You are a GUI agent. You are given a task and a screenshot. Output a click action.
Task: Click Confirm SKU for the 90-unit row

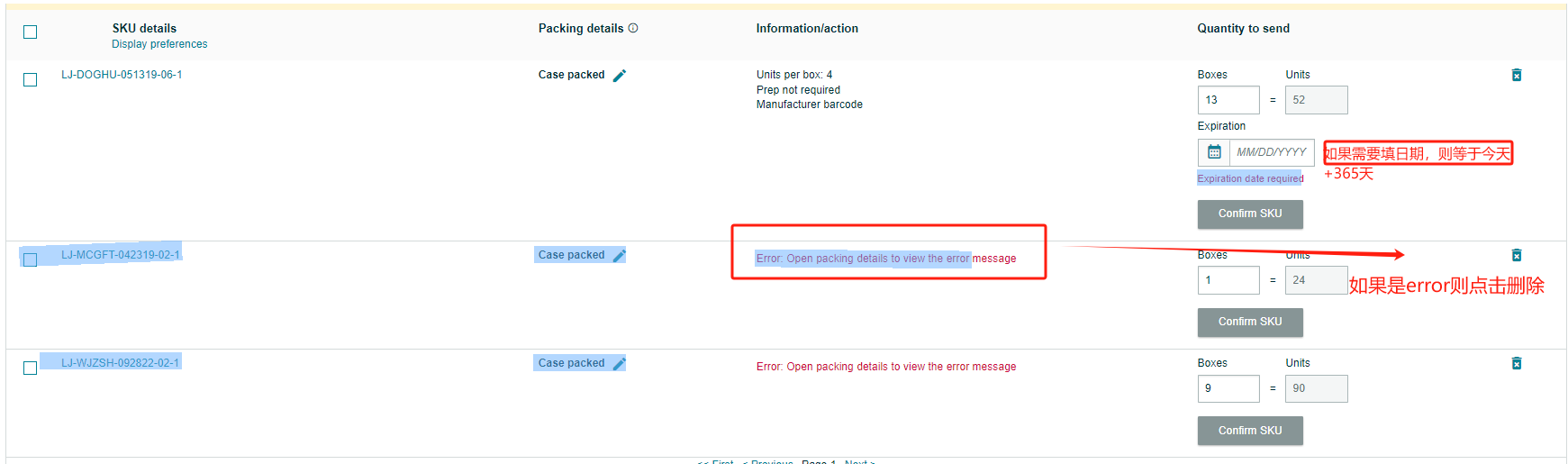pos(1250,431)
